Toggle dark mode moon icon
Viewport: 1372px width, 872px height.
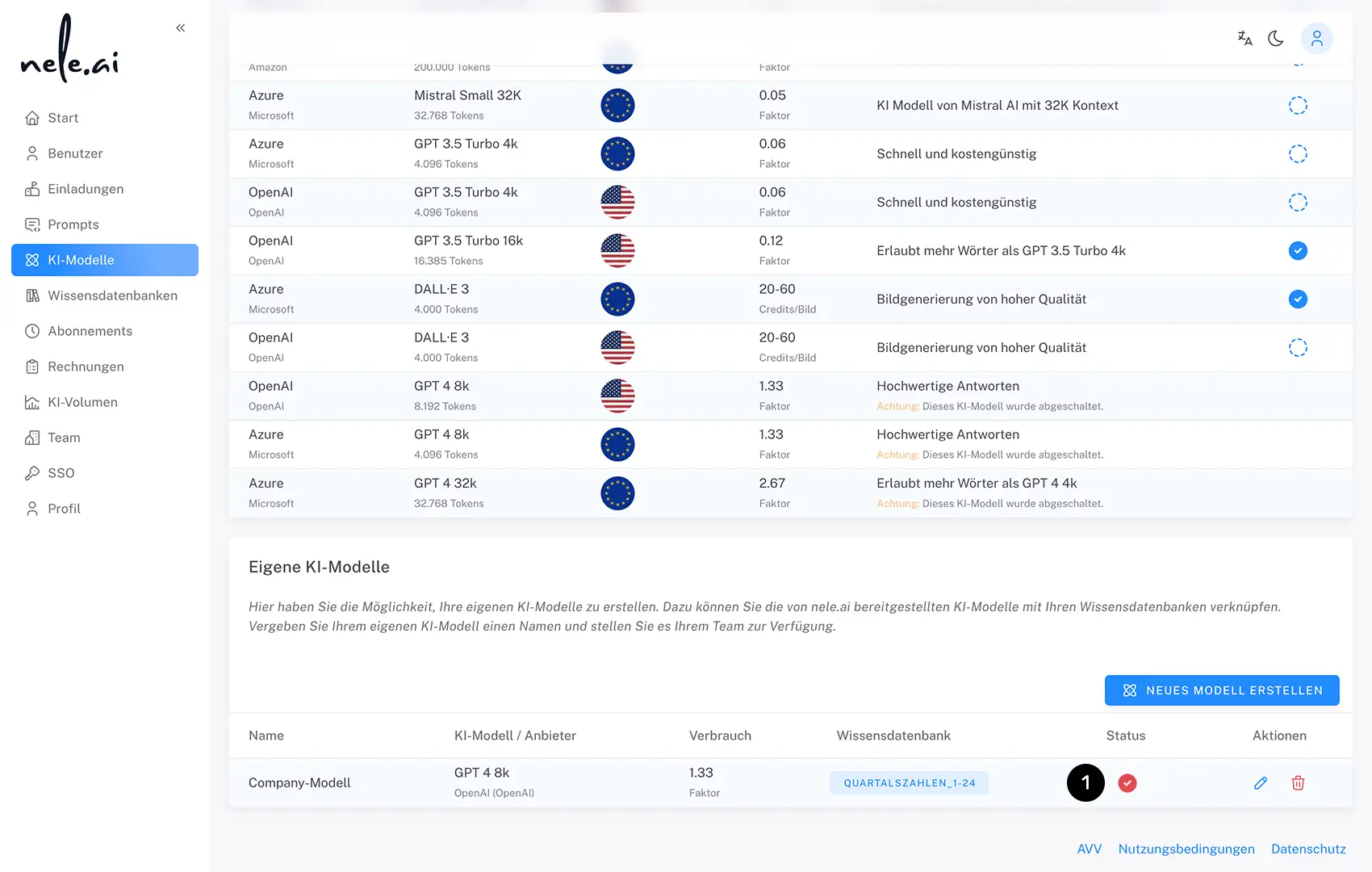pyautogui.click(x=1276, y=38)
